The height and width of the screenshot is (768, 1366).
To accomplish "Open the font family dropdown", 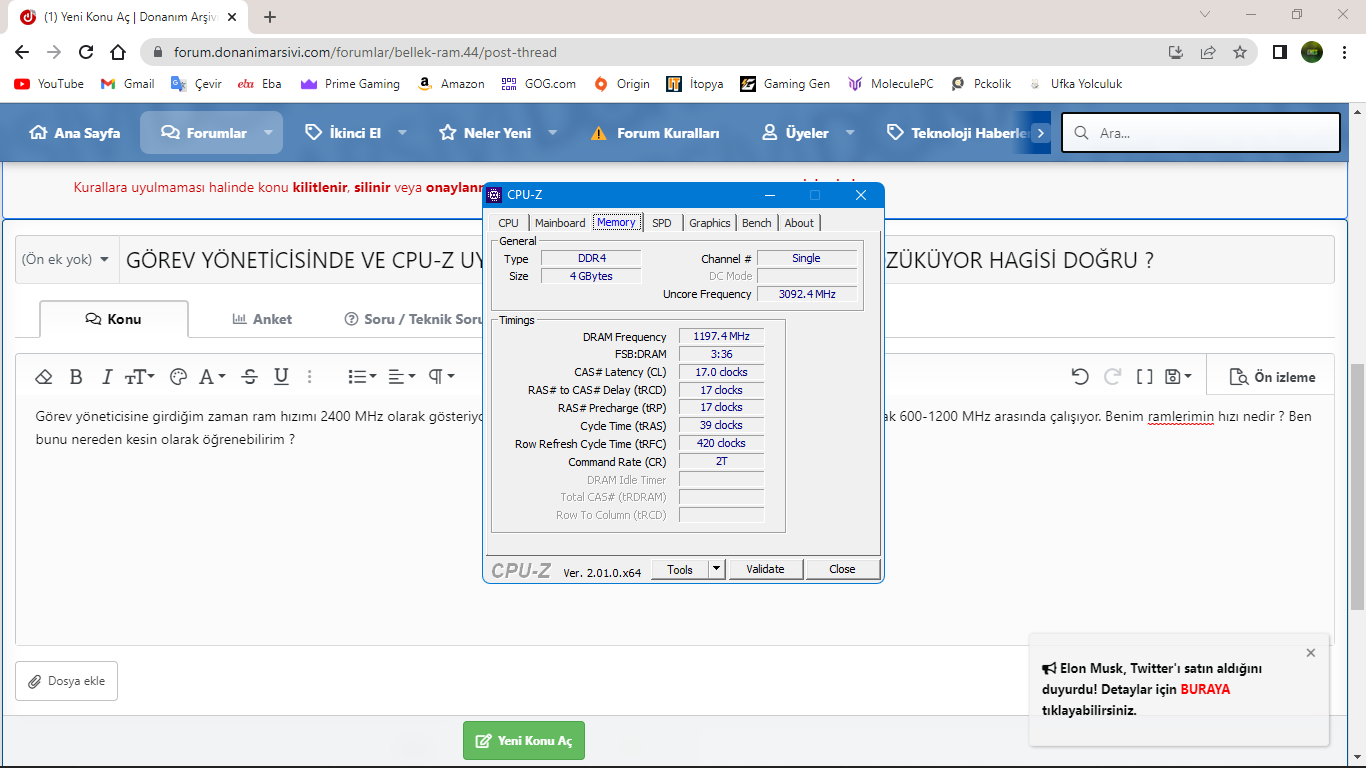I will pos(212,377).
